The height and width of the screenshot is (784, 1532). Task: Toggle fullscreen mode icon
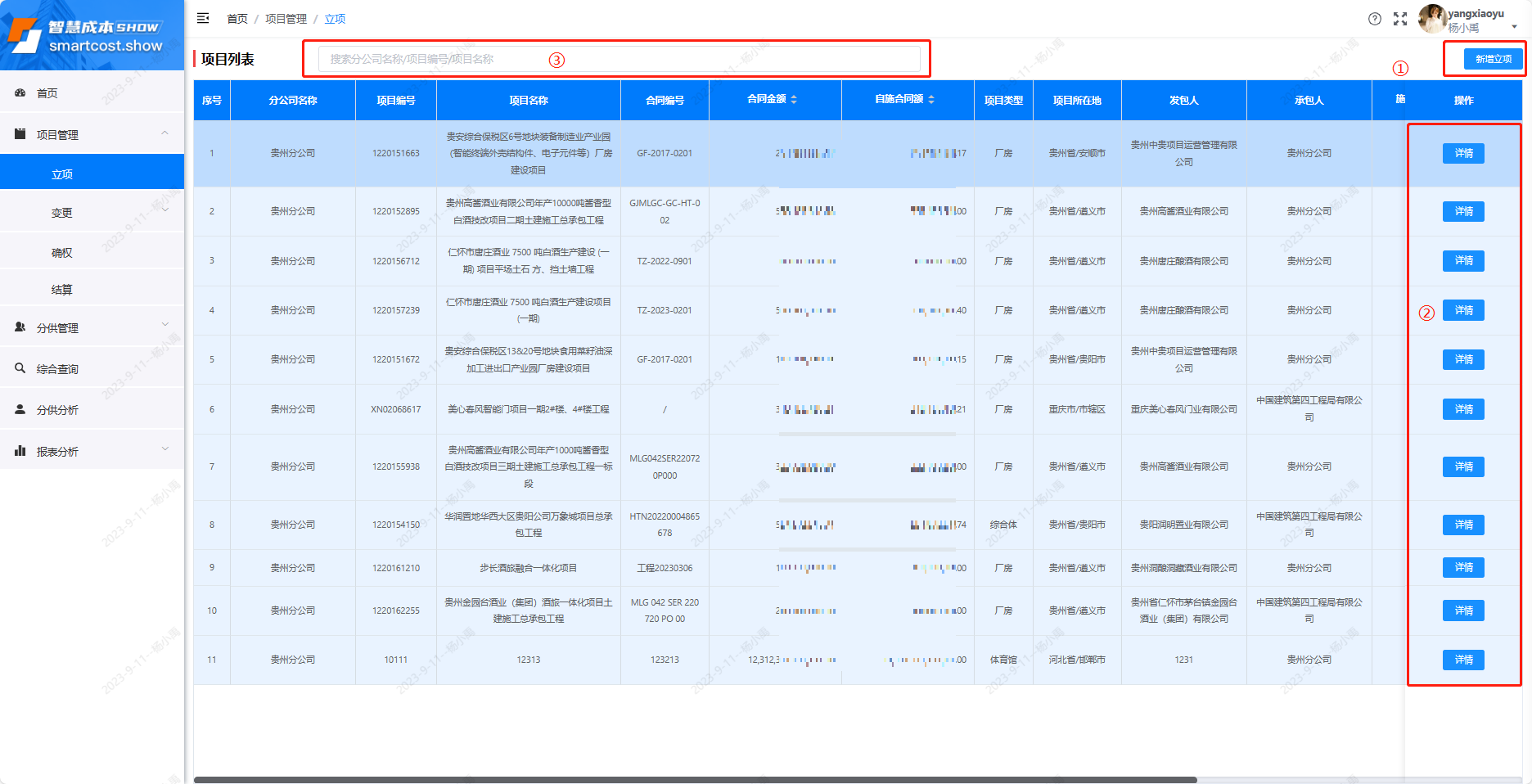[1400, 19]
